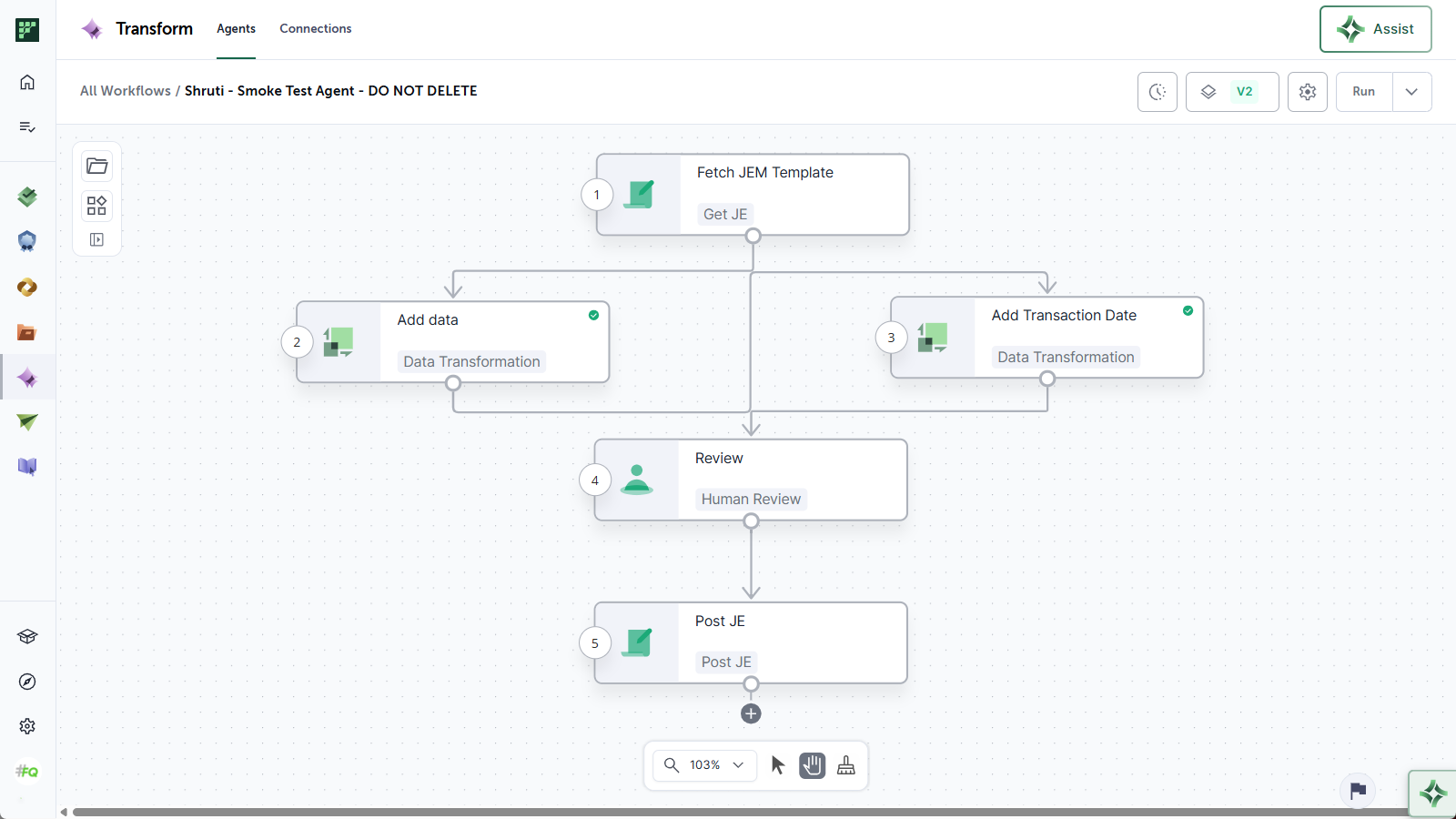Open the blue shield module icon
This screenshot has height=819, width=1456.
[x=27, y=241]
